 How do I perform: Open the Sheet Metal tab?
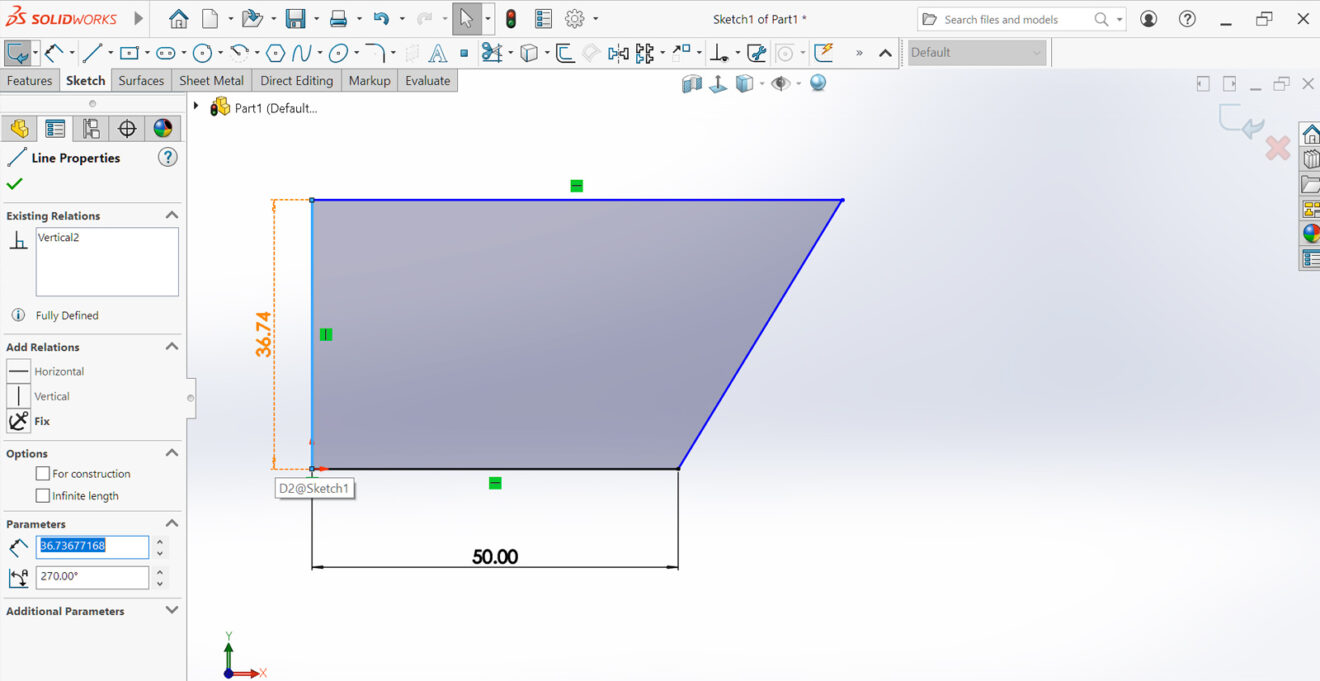point(211,81)
